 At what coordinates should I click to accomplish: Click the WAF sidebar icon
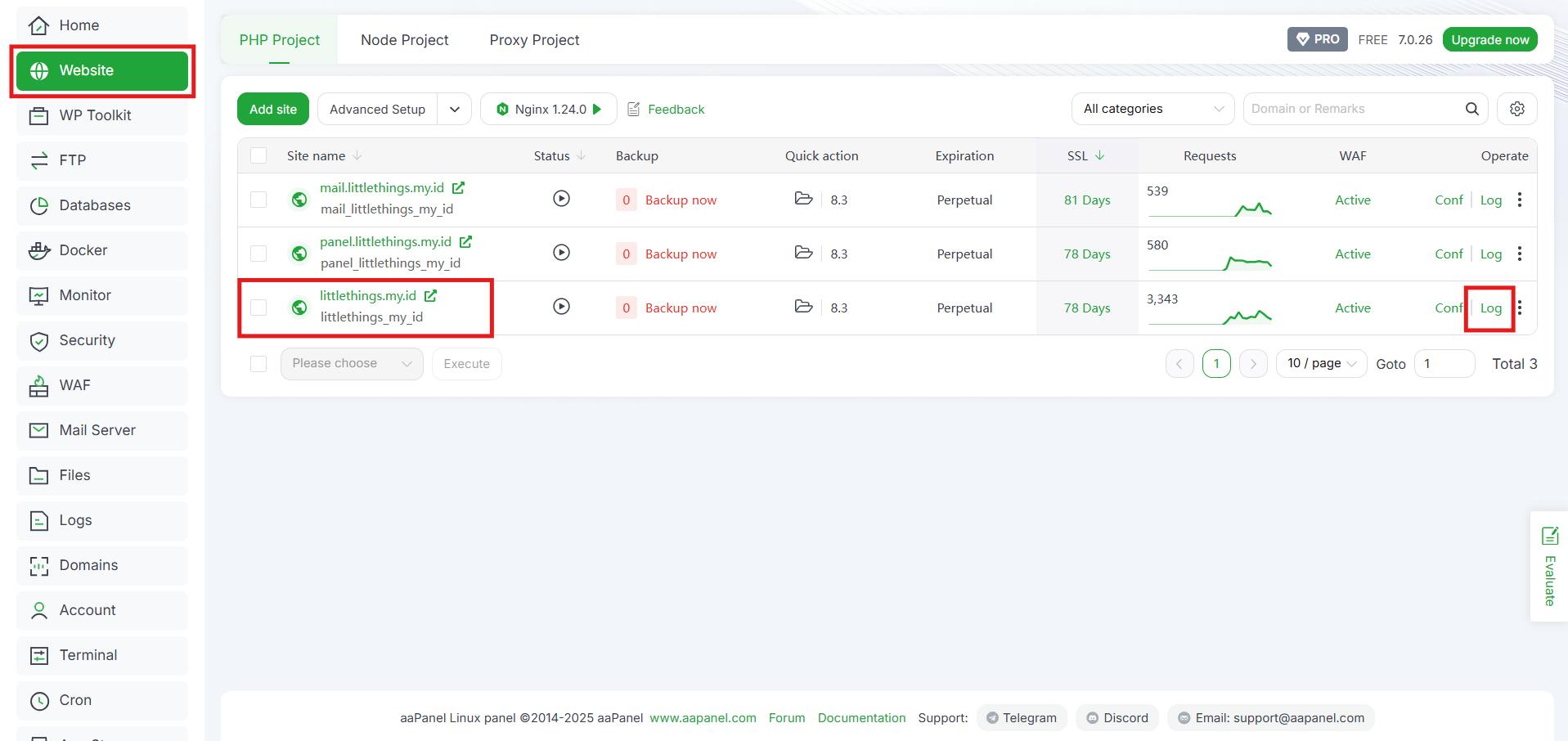[38, 386]
